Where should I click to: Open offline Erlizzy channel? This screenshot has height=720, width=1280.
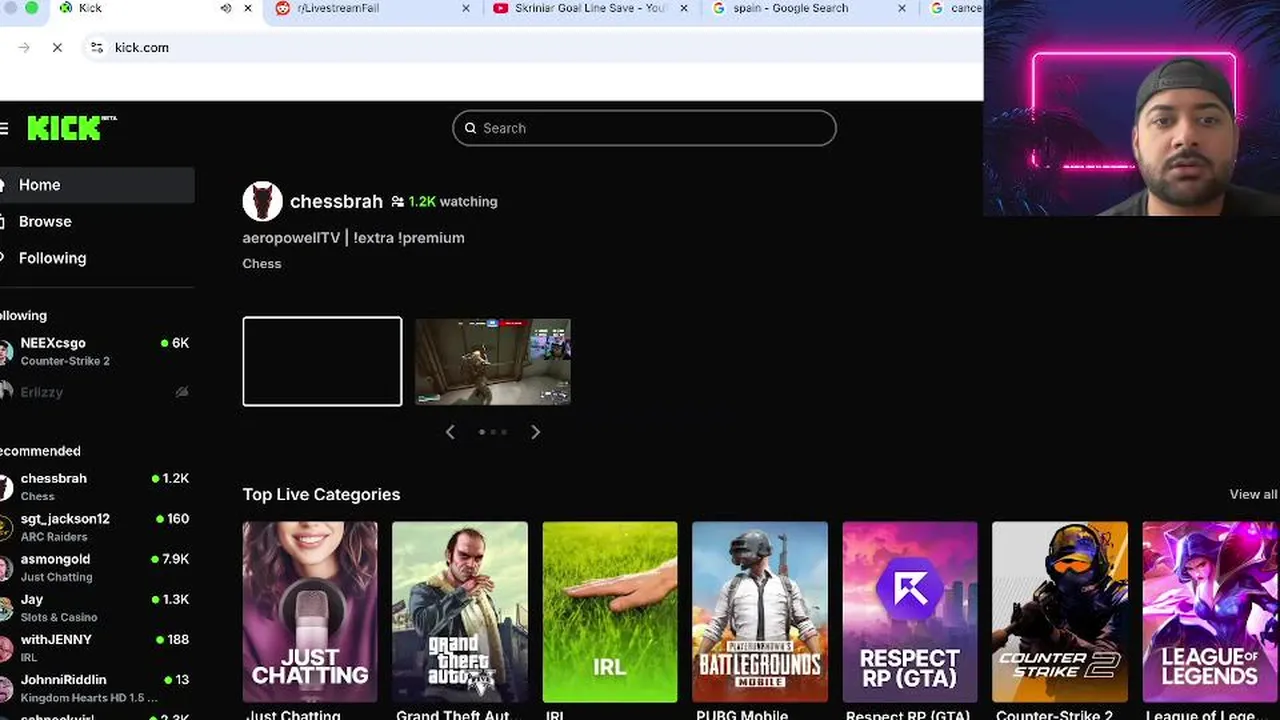(97, 392)
